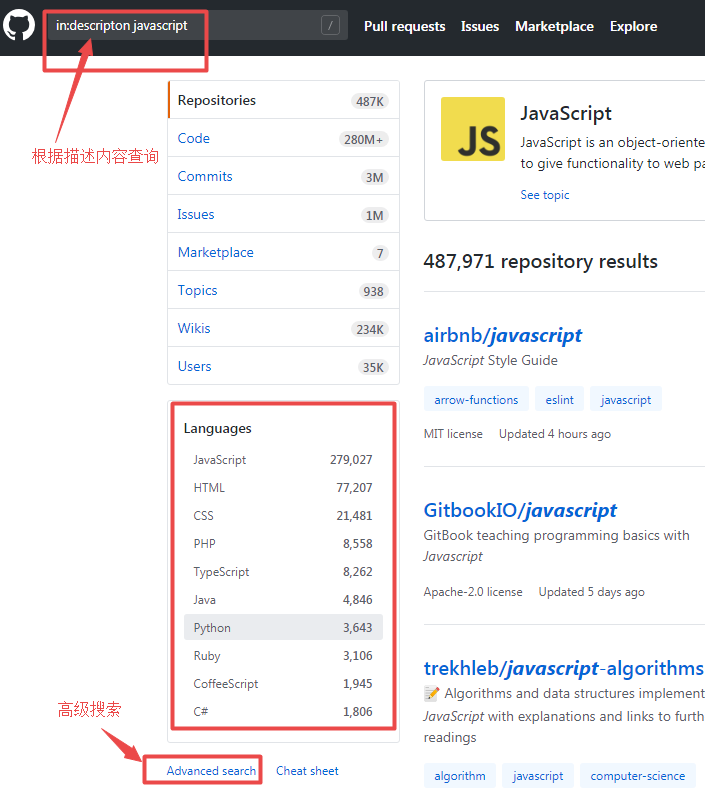Click the javascript tag under airbnb/javascript
This screenshot has height=790, width=705.
tap(626, 400)
